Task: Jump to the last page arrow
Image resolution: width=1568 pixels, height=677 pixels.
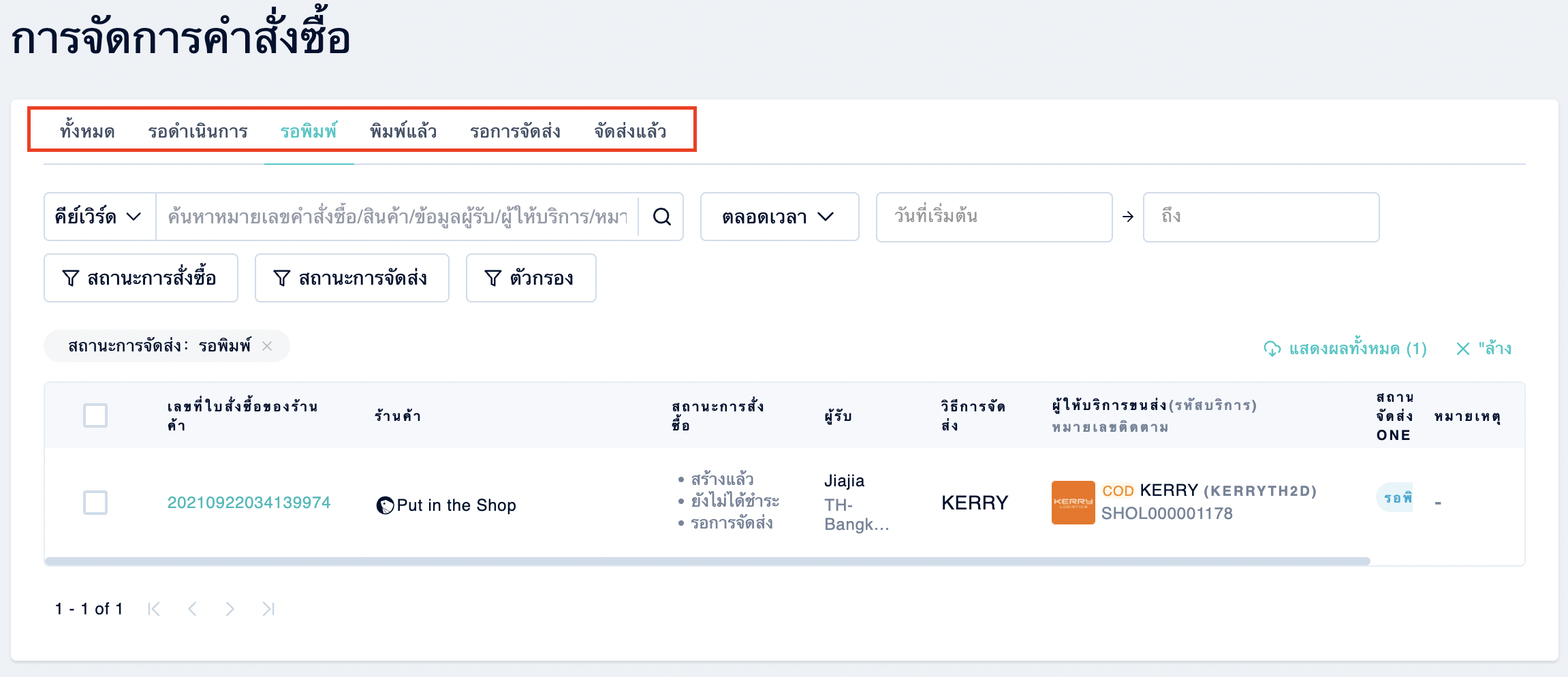Action: pyautogui.click(x=268, y=609)
